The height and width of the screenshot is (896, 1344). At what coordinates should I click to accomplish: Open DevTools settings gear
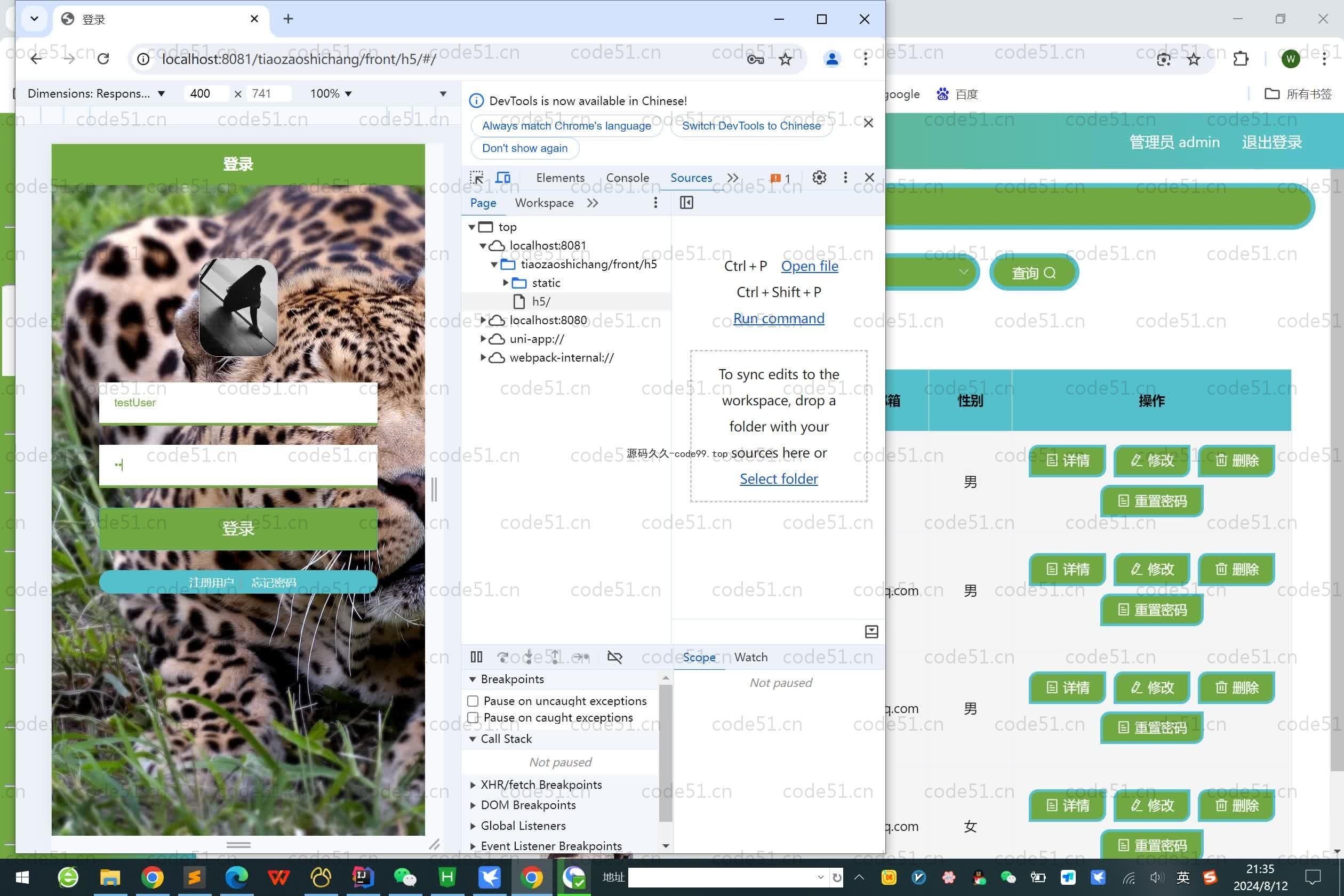click(x=819, y=178)
